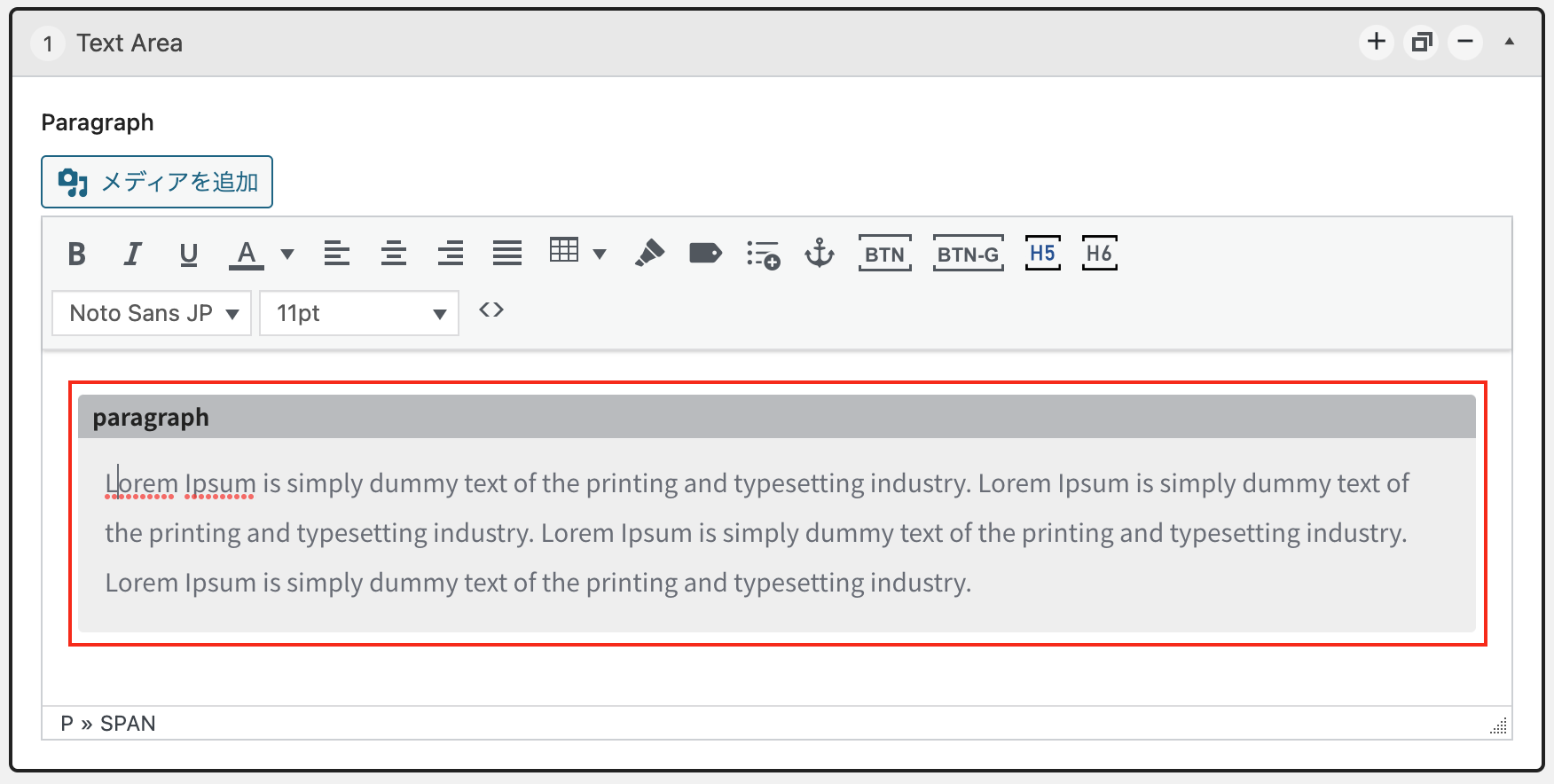Apply the H5 heading style

click(x=1042, y=254)
